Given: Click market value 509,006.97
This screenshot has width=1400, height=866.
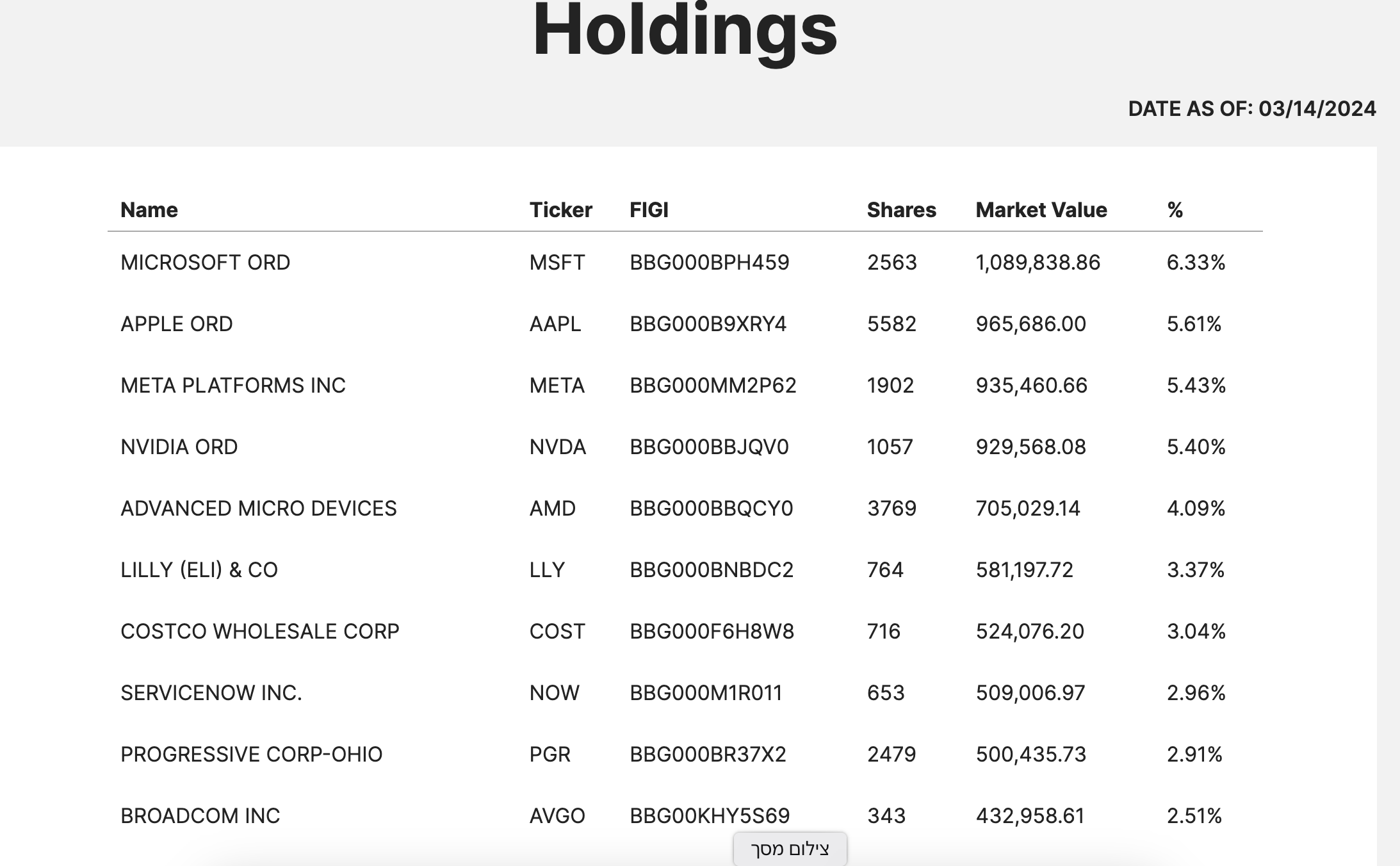Looking at the screenshot, I should pos(1030,693).
